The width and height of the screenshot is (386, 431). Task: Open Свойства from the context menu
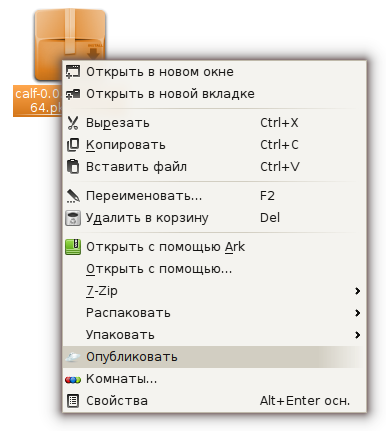point(215,401)
